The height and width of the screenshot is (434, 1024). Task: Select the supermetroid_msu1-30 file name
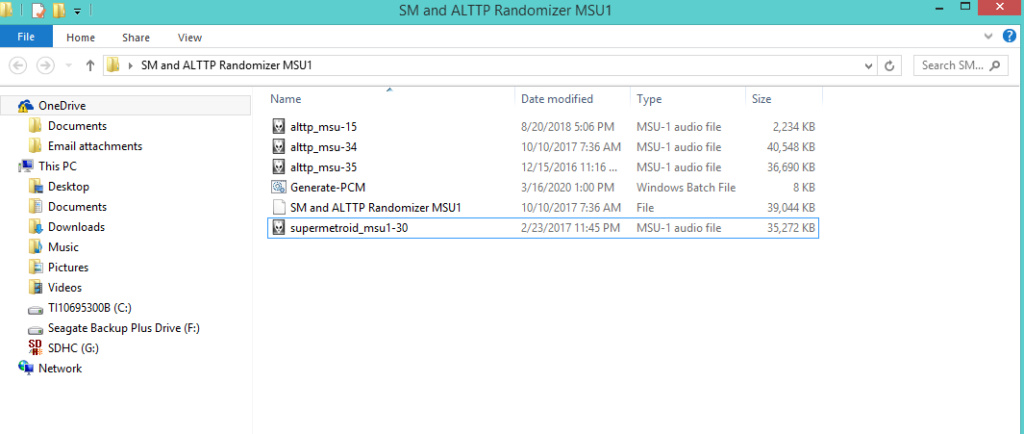pyautogui.click(x=349, y=228)
